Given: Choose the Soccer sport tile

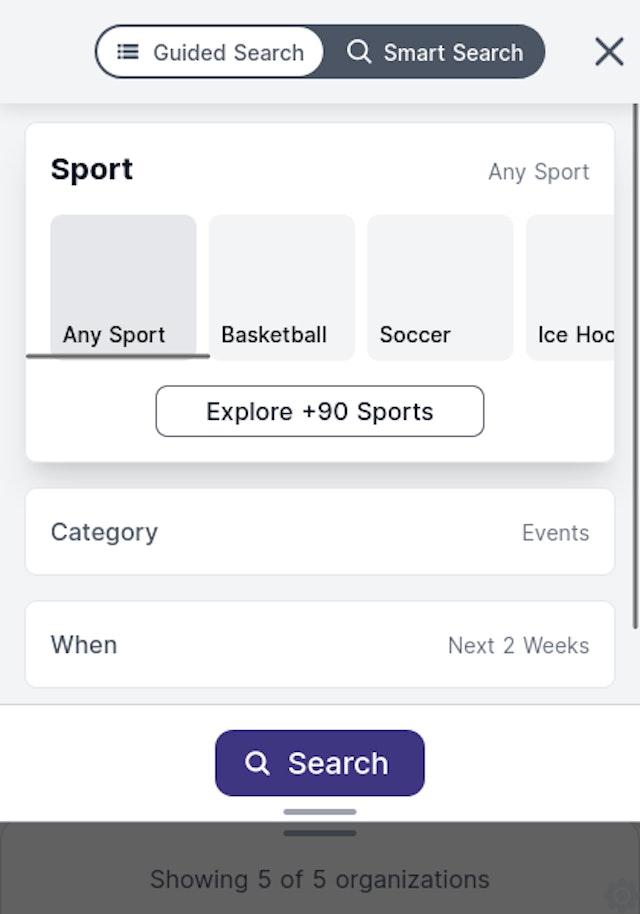Looking at the screenshot, I should [439, 287].
